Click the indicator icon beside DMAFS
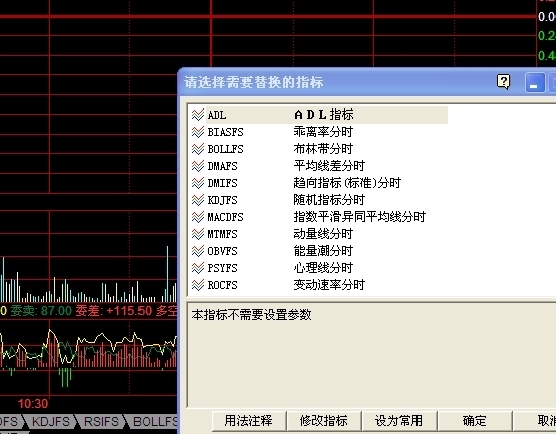Viewport: 556px width, 434px height. (198, 166)
